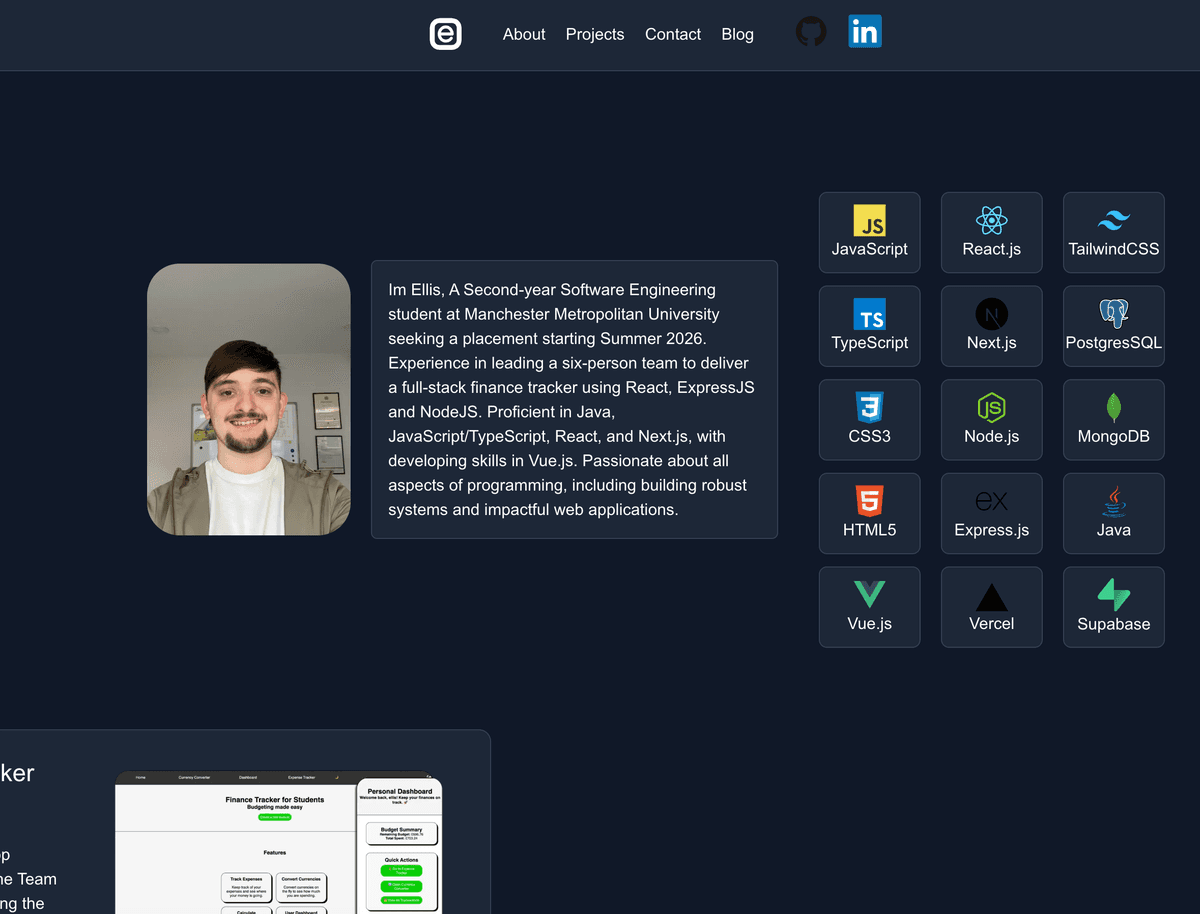The width and height of the screenshot is (1200, 914).
Task: Open the About navigation link
Action: pyautogui.click(x=524, y=34)
